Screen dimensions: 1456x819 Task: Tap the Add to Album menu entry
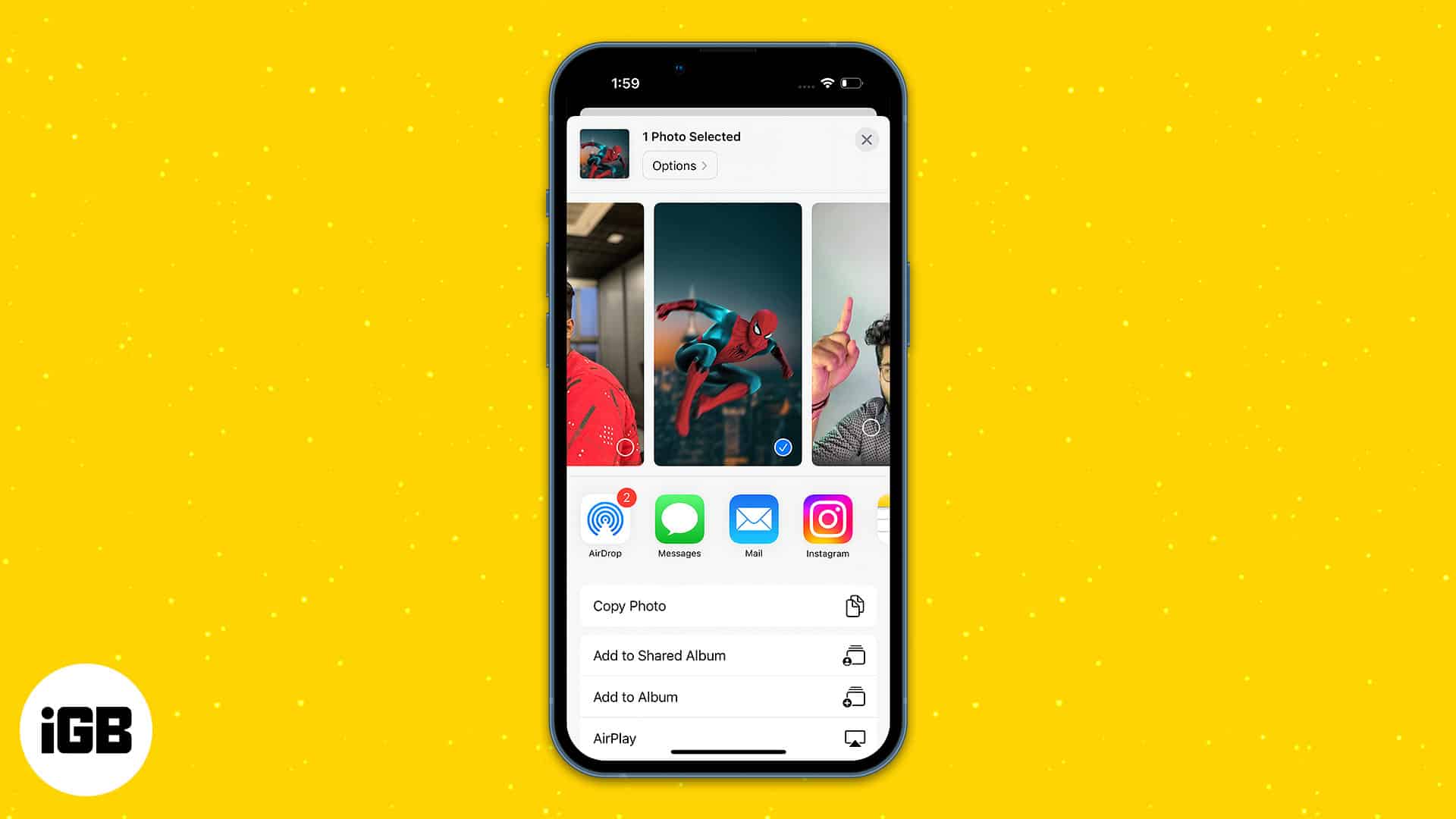(x=727, y=697)
